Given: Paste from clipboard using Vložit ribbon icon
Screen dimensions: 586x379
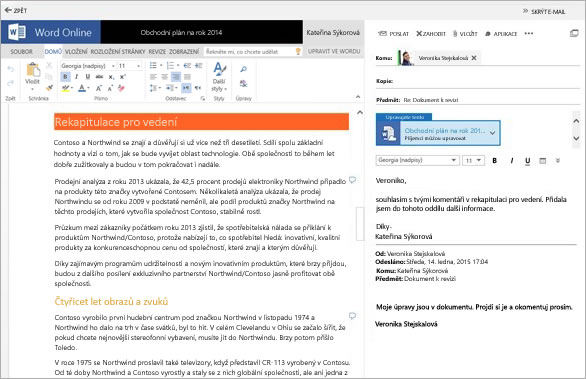Looking at the screenshot, I should (33, 70).
